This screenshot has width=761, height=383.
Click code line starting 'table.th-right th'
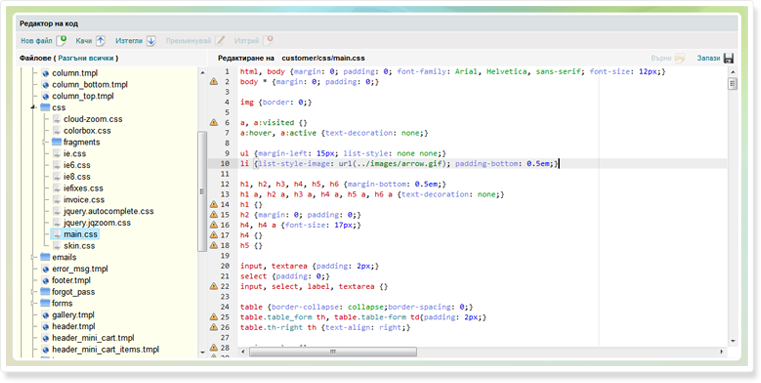[325, 328]
